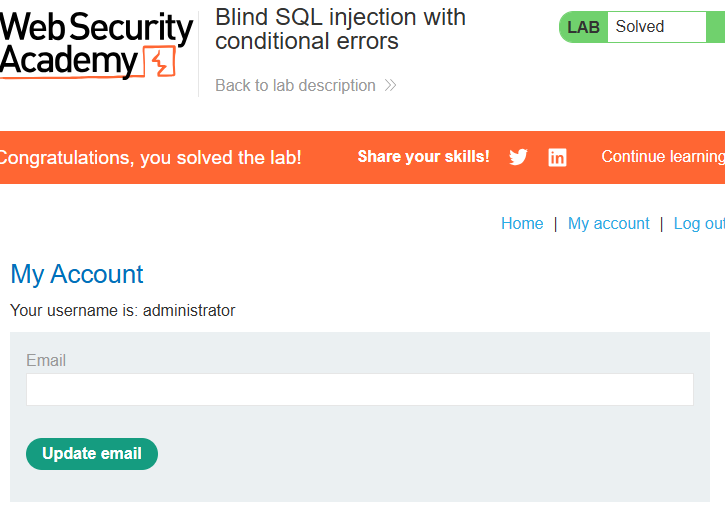725x521 pixels.
Task: Share the result on Twitter
Action: coord(518,157)
